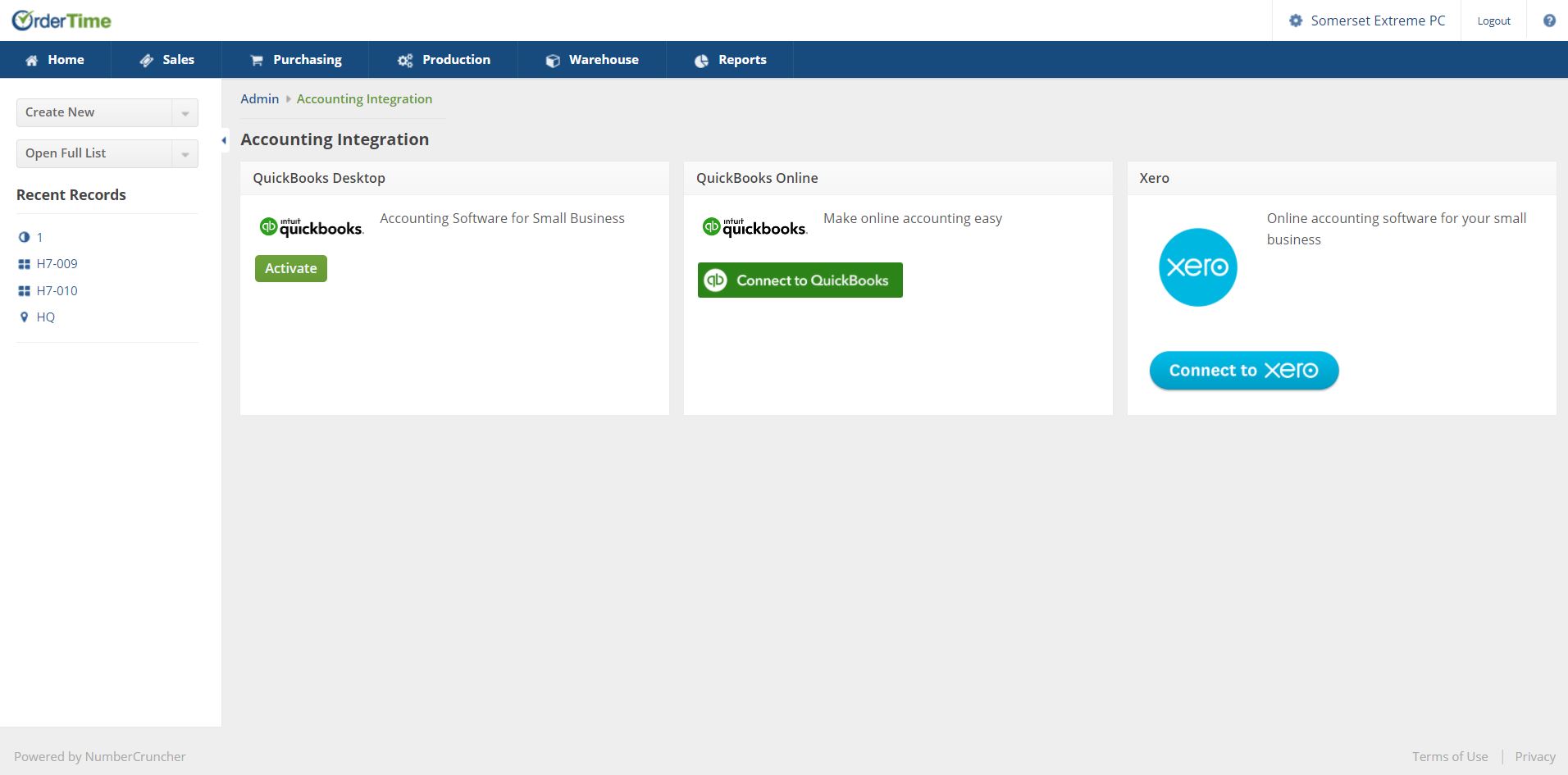1568x775 pixels.
Task: Open recent record H7-009
Action: [57, 264]
